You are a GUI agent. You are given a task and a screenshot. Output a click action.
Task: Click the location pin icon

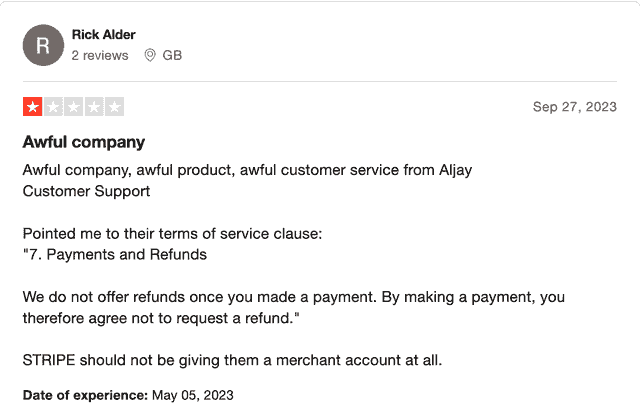(x=150, y=55)
